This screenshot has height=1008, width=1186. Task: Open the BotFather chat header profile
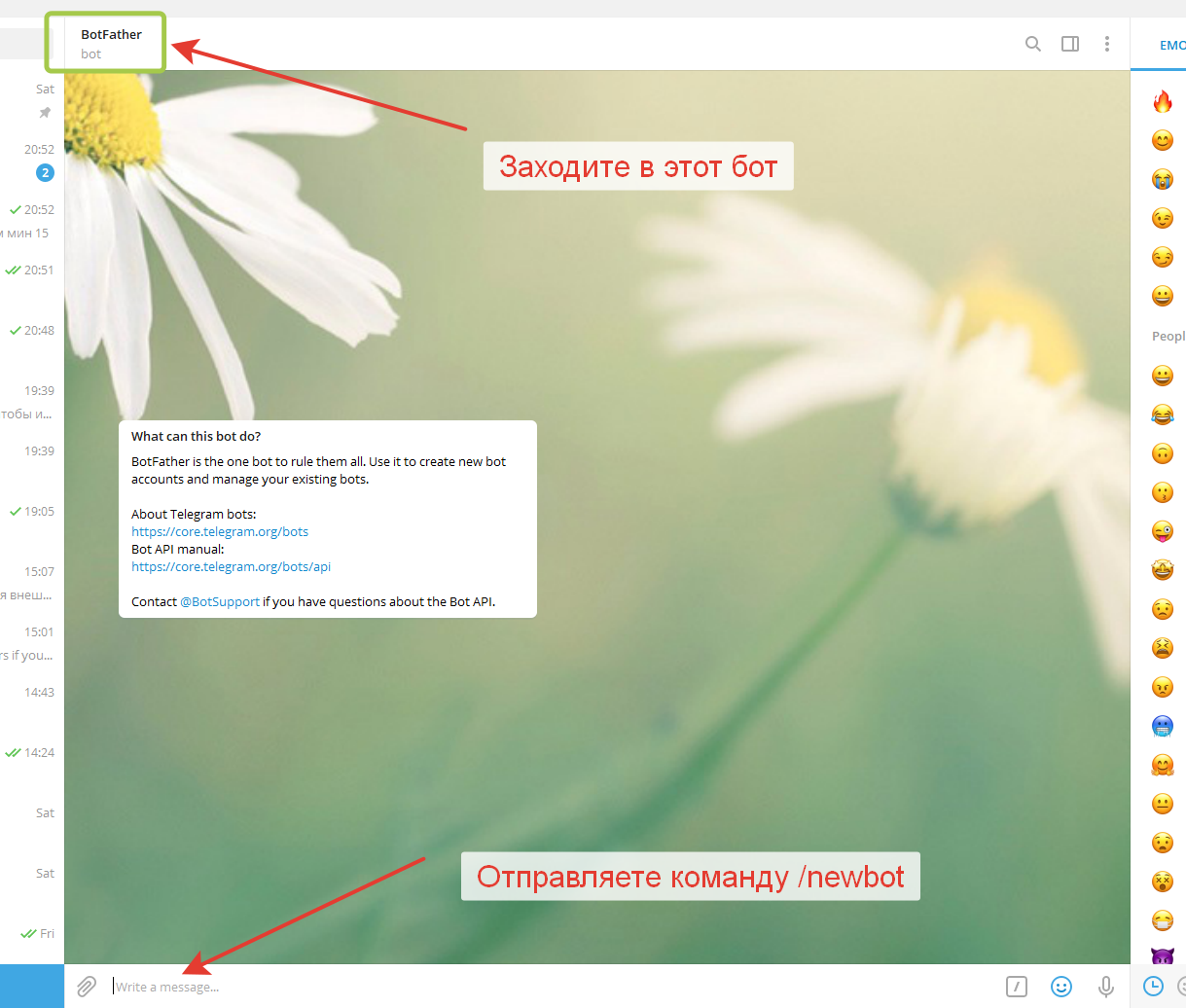click(x=111, y=43)
